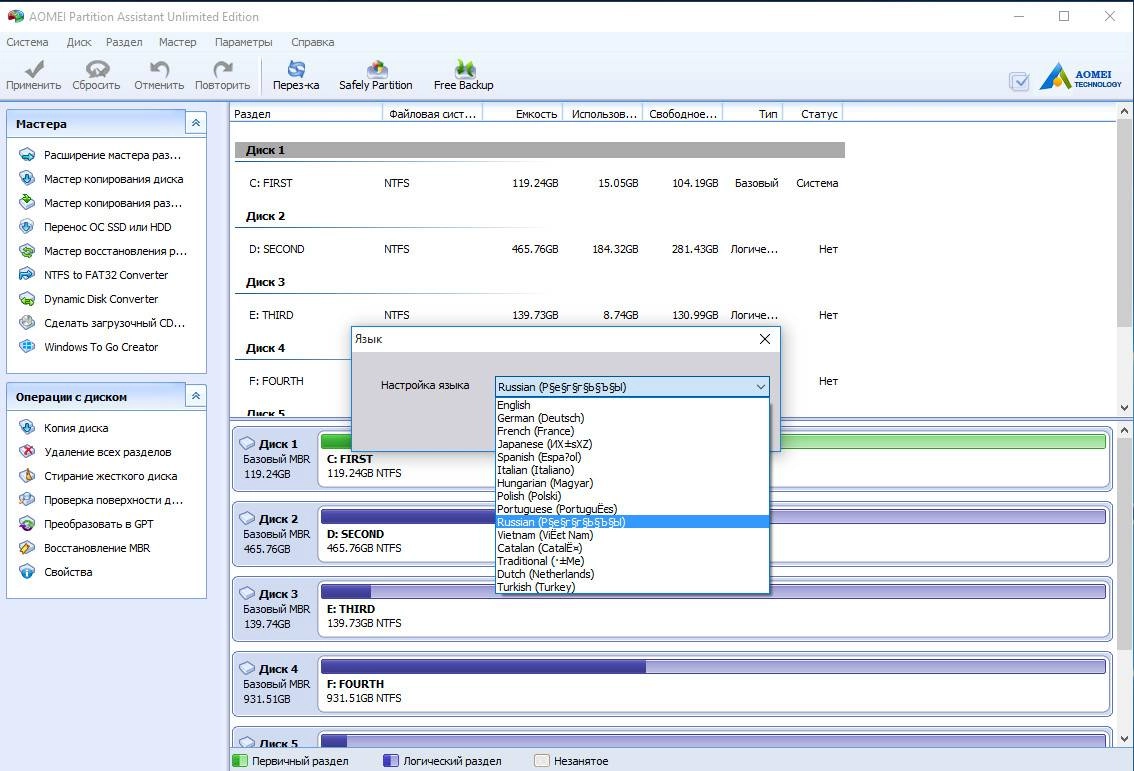Choose Japanese in the language list
1134x771 pixels.
[x=631, y=444]
